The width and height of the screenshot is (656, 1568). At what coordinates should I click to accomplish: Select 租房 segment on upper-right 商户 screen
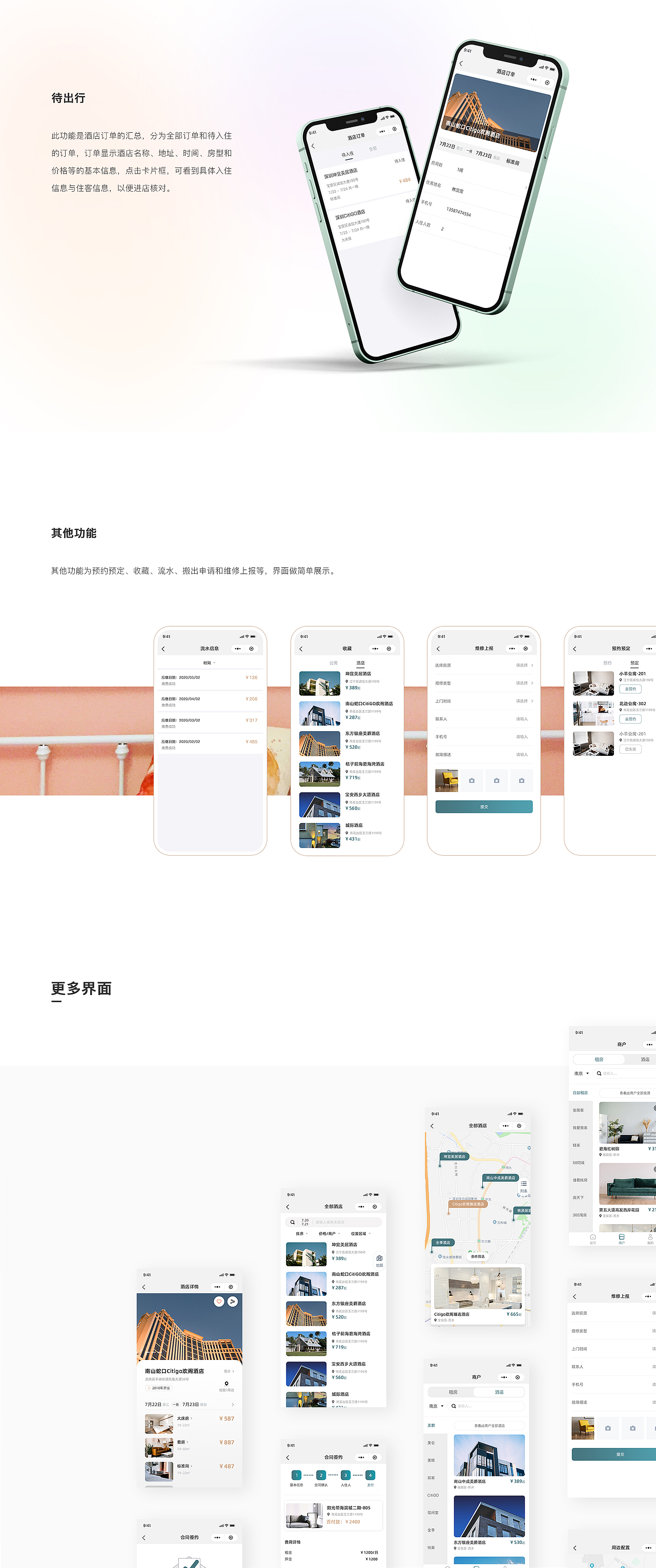[x=599, y=1060]
